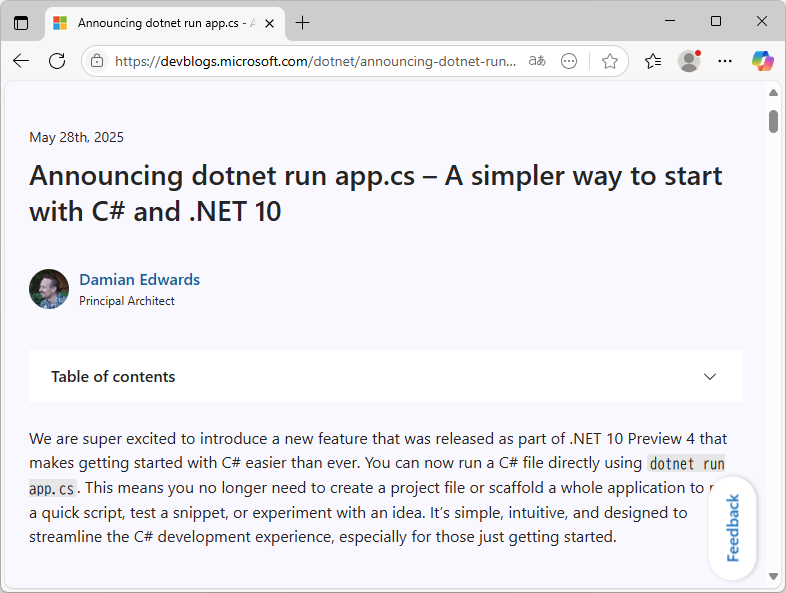The height and width of the screenshot is (593, 786).
Task: Click the date May 28th, 2025
Action: [x=76, y=137]
